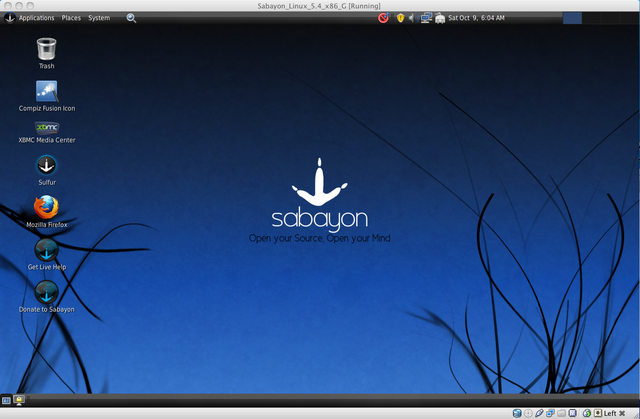Viewport: 640px width, 419px height.
Task: Click the VirtualBox shared folders icon
Action: (x=562, y=413)
